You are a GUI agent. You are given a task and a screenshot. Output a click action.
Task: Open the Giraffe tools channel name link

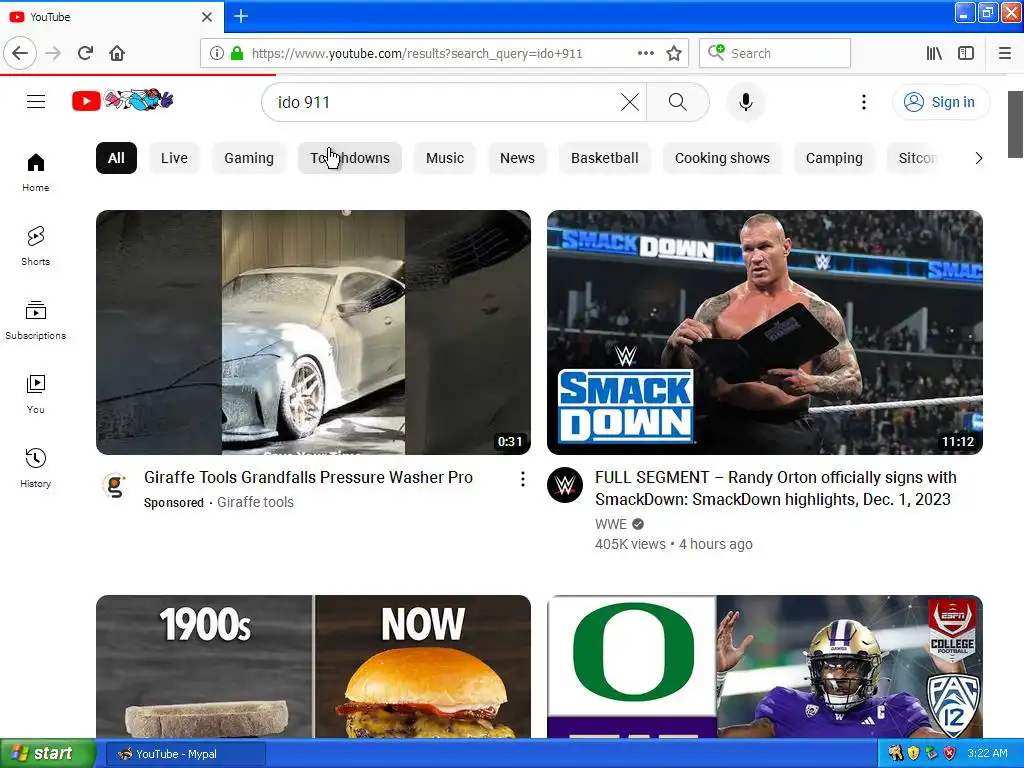click(255, 502)
